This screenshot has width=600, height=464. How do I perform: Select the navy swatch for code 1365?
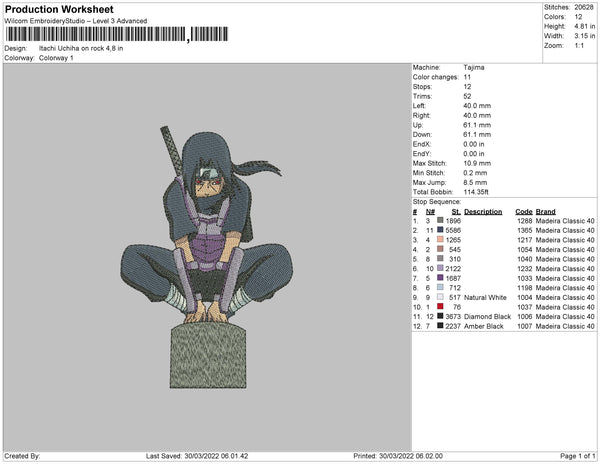coord(440,230)
